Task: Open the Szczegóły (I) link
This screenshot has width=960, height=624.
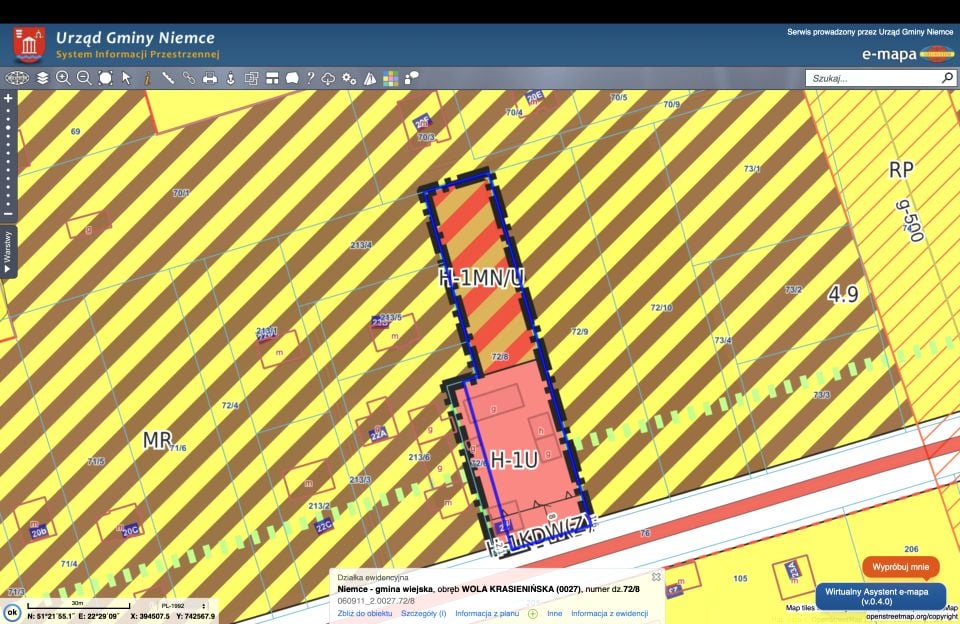Action: (424, 614)
